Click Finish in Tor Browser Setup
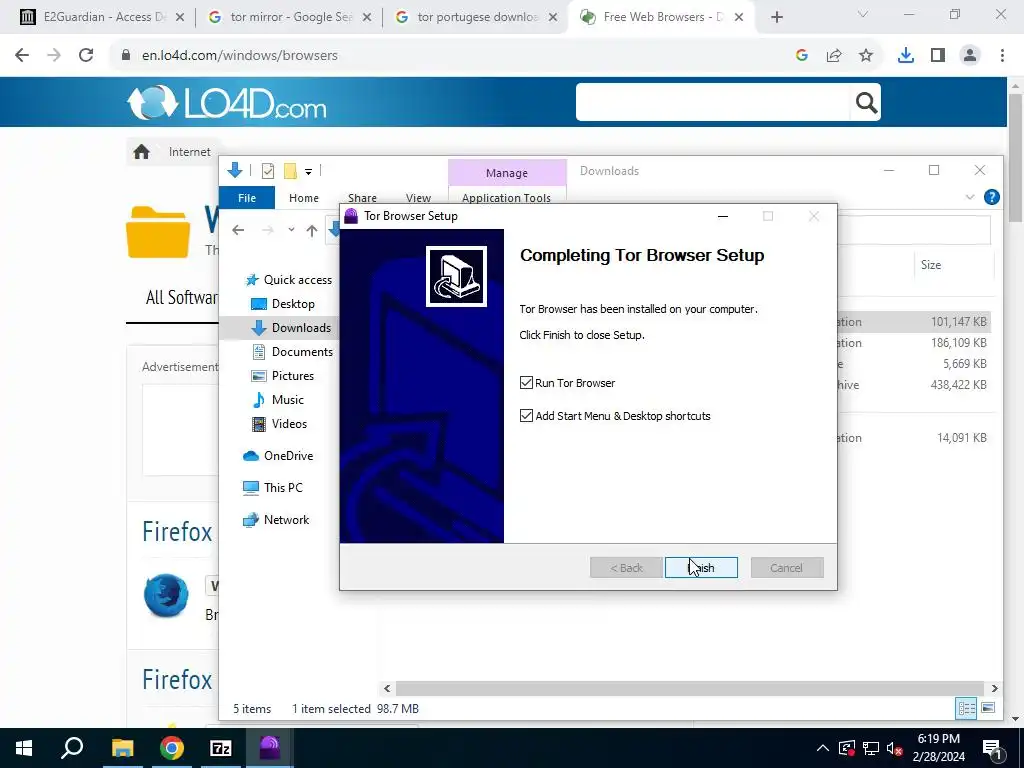Viewport: 1024px width, 768px height. 701,568
